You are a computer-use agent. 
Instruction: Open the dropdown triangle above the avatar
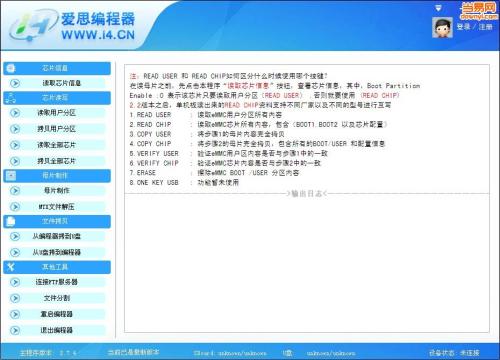pyautogui.click(x=438, y=8)
